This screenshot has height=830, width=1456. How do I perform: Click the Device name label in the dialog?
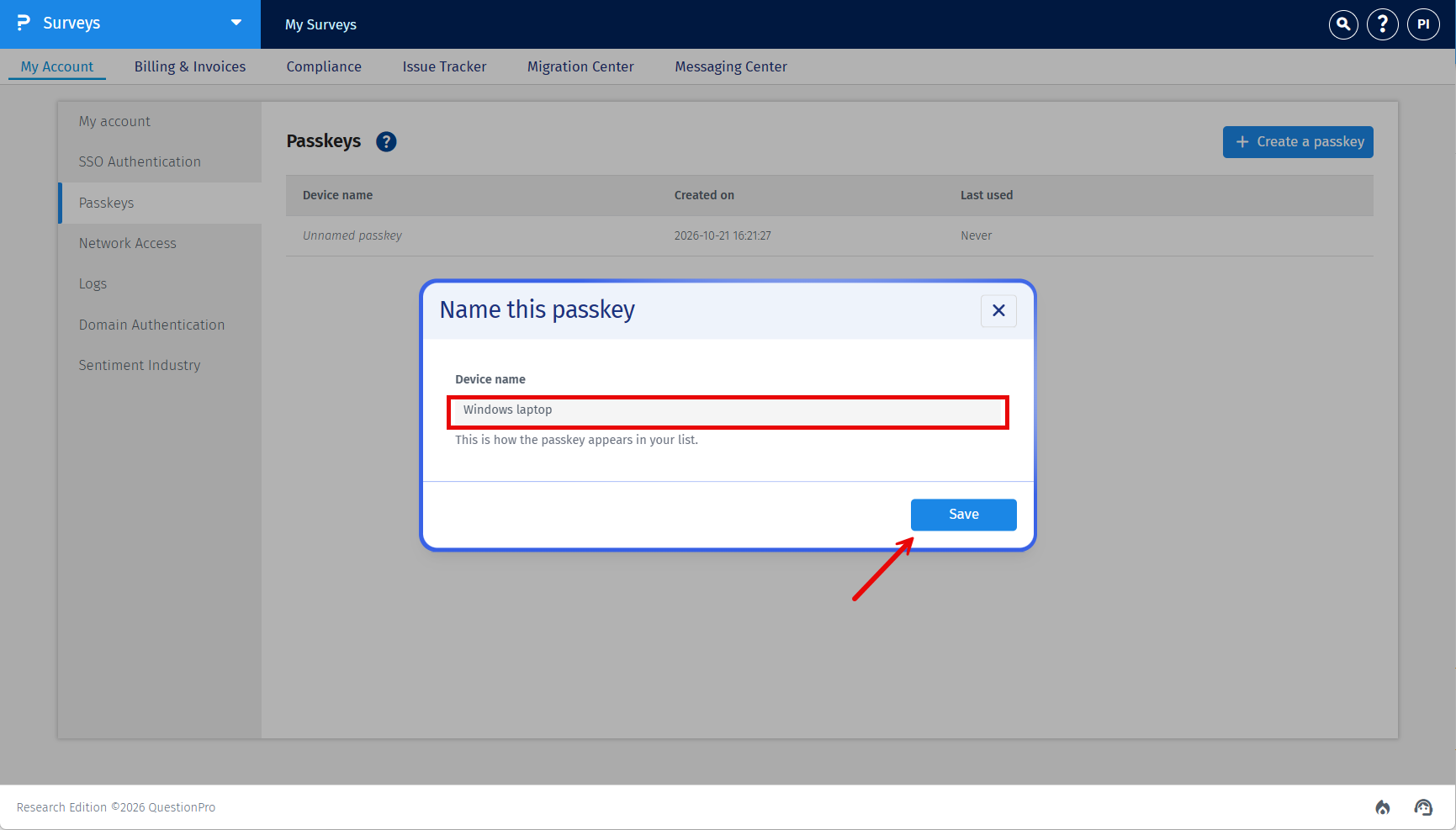(490, 379)
